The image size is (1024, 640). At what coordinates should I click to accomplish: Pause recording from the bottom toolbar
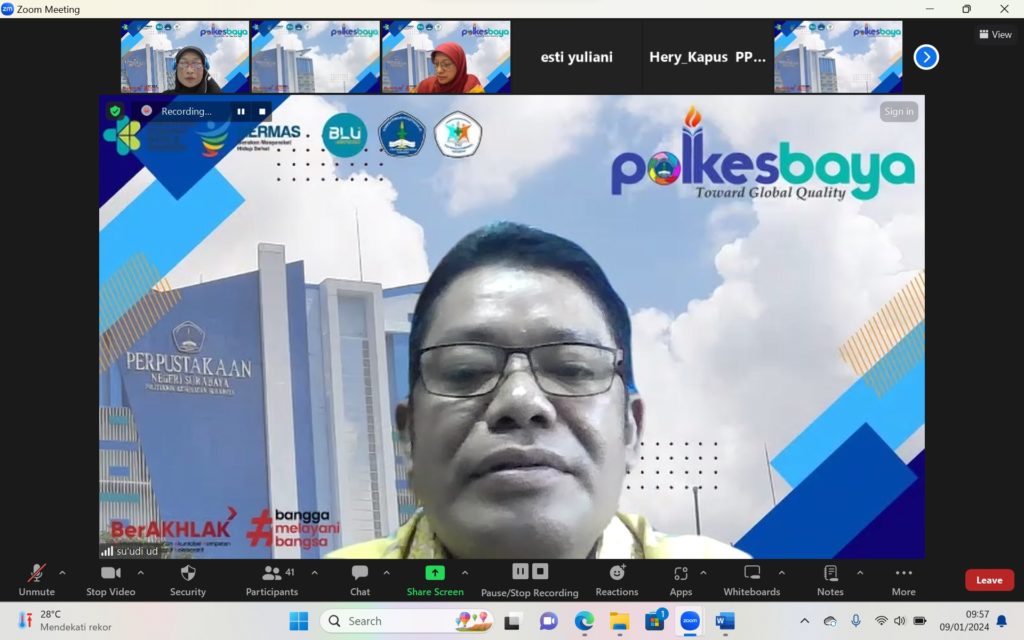[520, 571]
